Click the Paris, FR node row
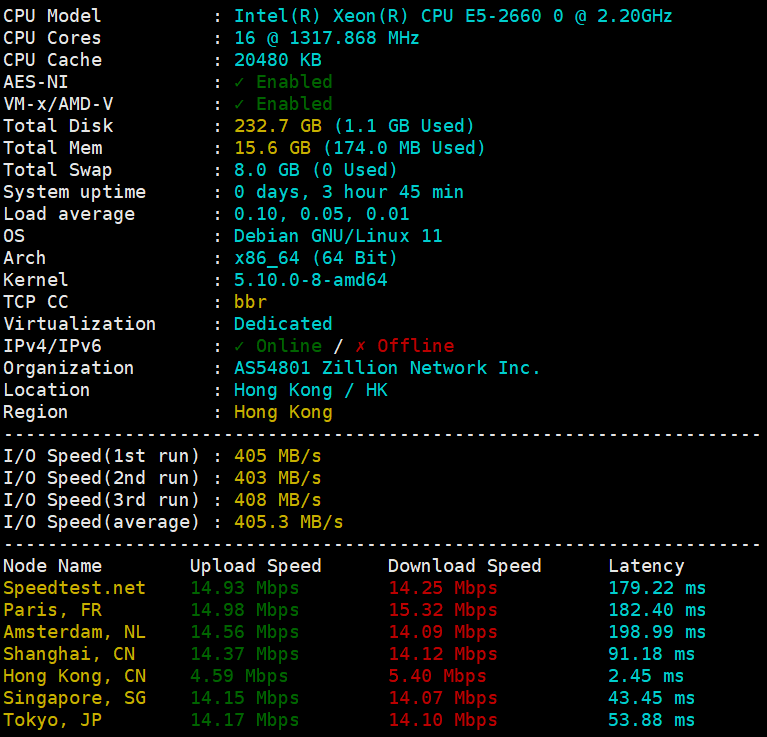Screen dimensions: 767x737 pos(52,610)
